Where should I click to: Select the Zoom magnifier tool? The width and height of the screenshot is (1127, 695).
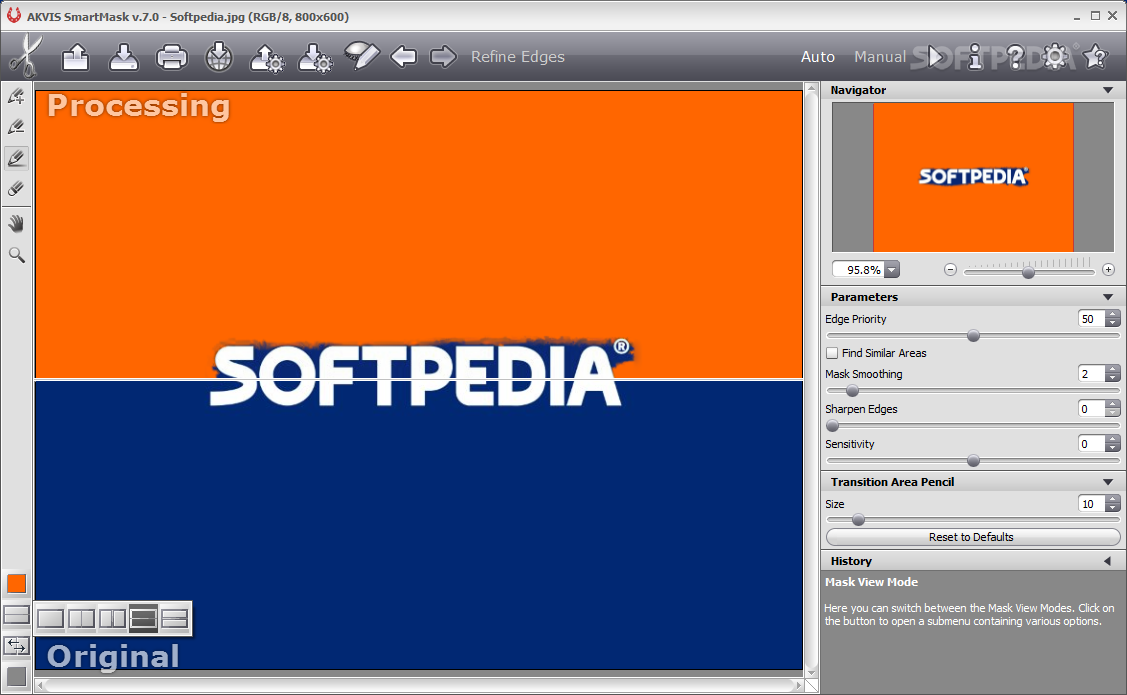16,254
